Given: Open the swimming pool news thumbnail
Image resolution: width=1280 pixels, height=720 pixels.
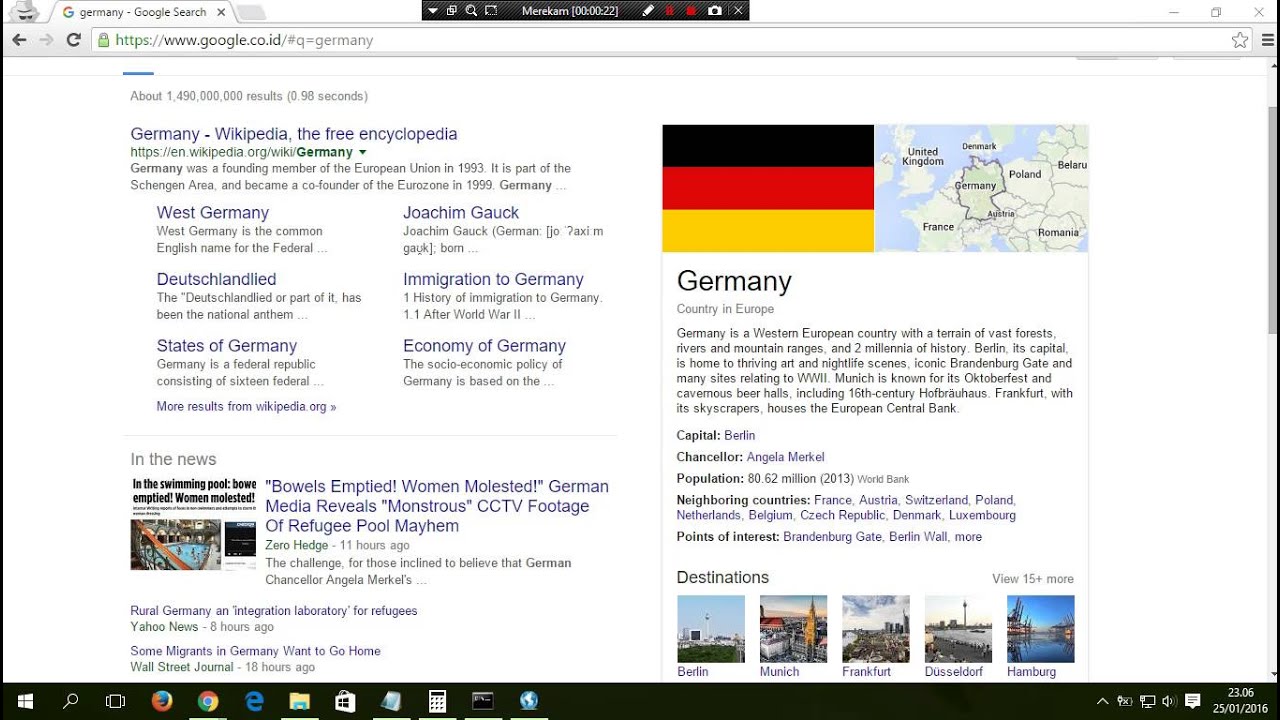Looking at the screenshot, I should (x=193, y=524).
